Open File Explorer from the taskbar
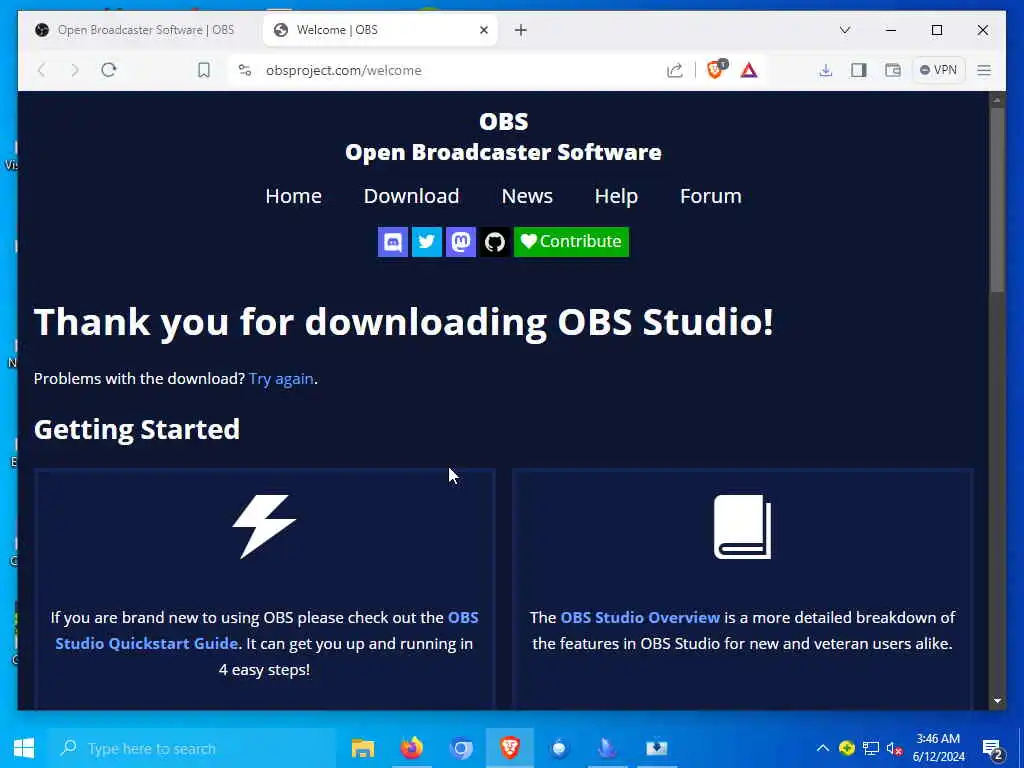 tap(363, 748)
